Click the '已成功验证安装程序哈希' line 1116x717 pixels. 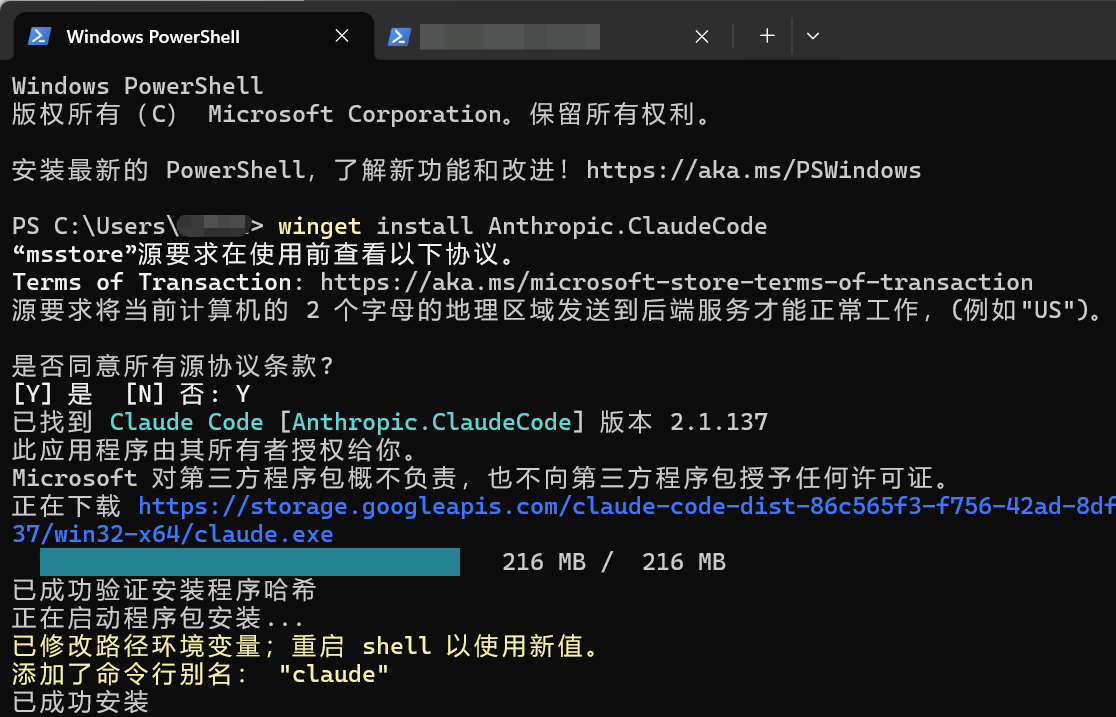tap(164, 590)
